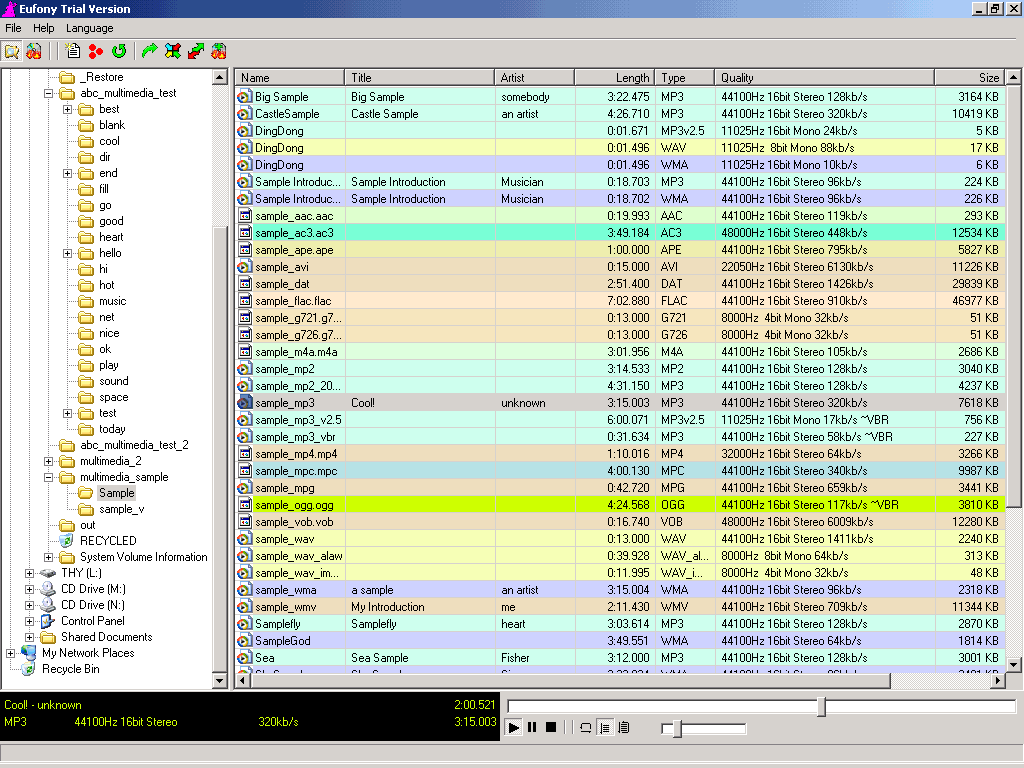Click the four colored arrows icon
The width and height of the screenshot is (1024, 768).
coord(173,51)
